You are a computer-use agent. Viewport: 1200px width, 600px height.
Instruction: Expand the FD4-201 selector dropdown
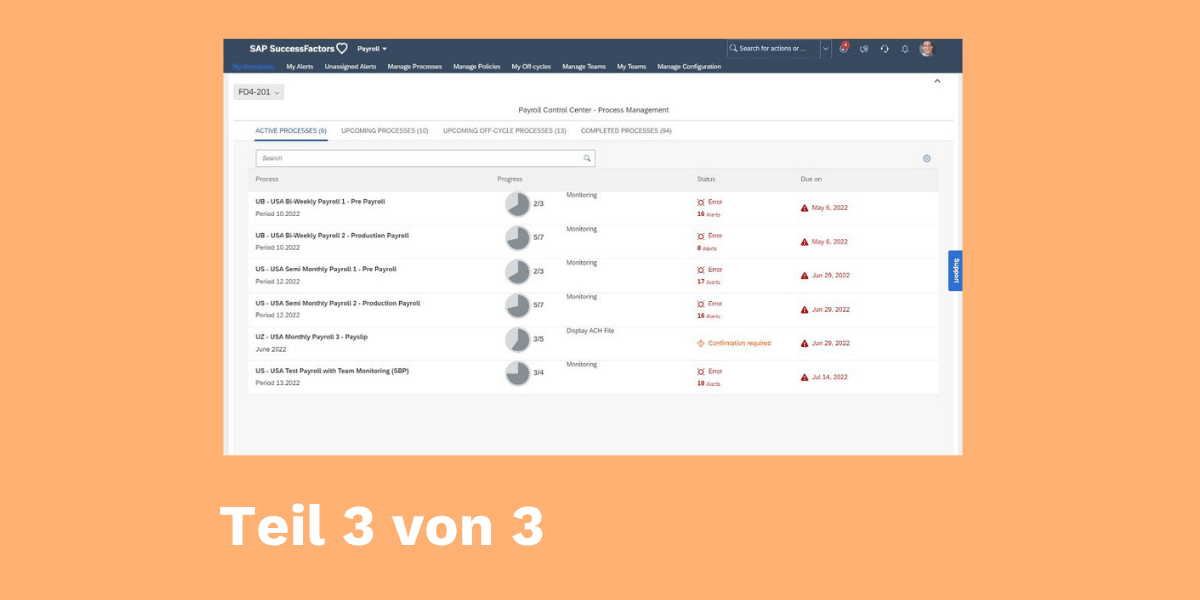[x=259, y=92]
